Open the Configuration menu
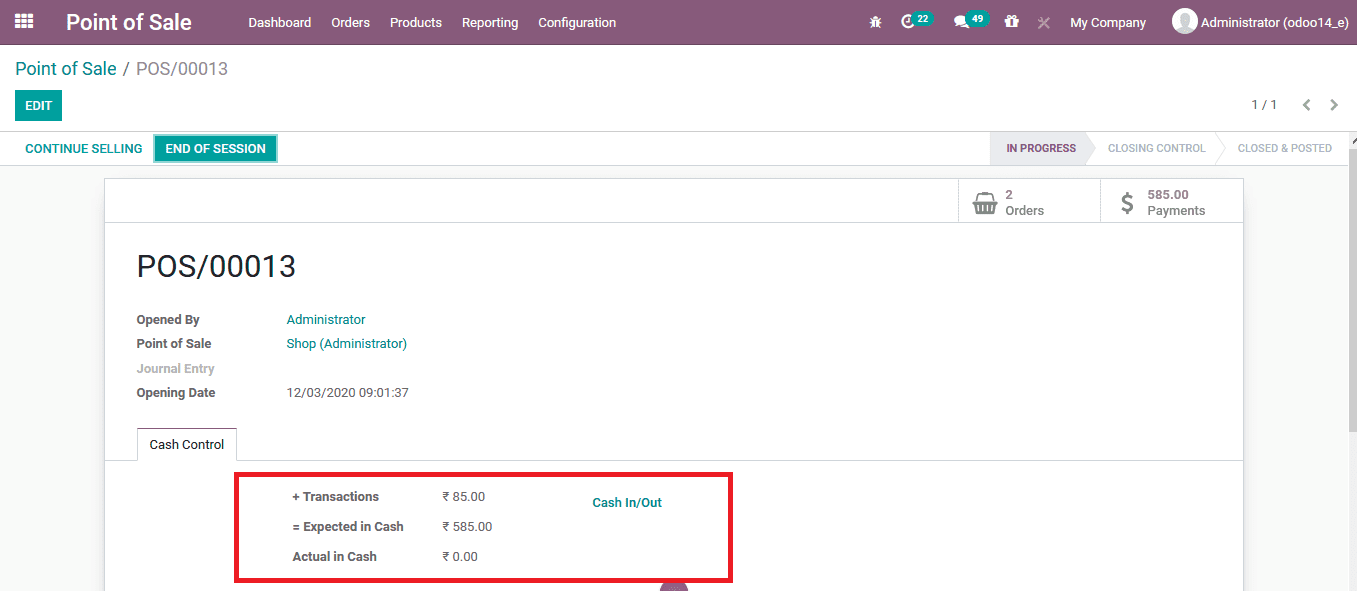Viewport: 1357px width, 591px height. coord(577,22)
